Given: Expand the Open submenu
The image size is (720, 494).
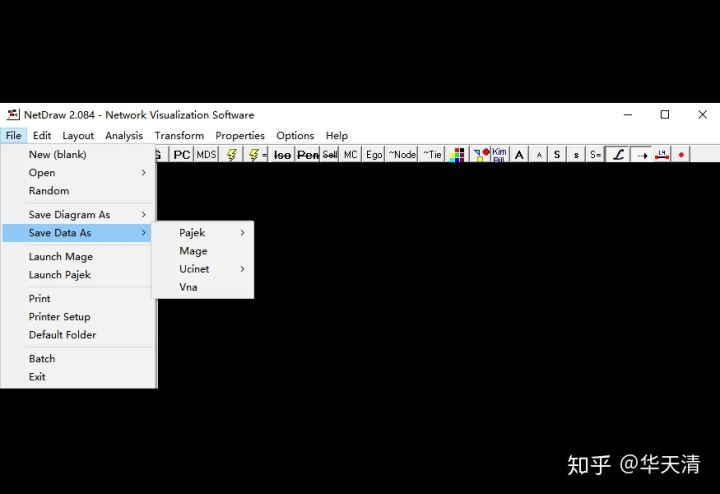Looking at the screenshot, I should pos(78,173).
